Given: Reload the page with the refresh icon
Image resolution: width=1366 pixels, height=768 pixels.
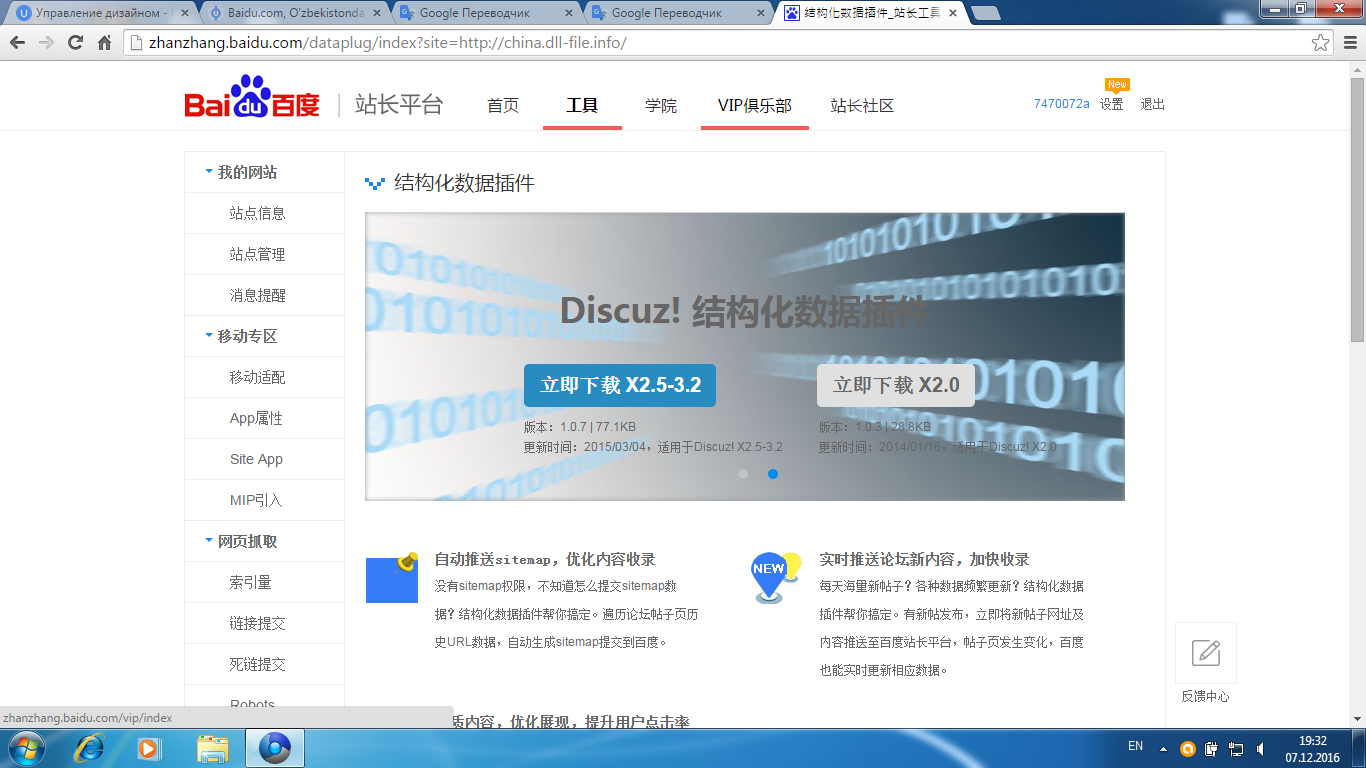Looking at the screenshot, I should point(75,43).
